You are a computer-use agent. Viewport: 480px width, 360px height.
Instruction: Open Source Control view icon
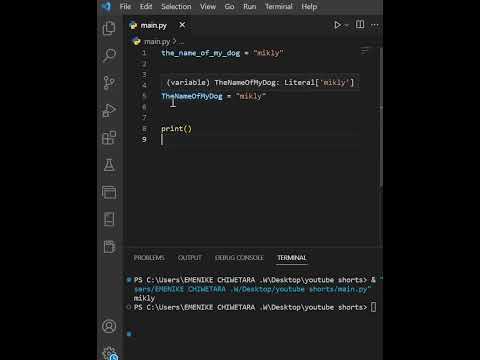109,83
